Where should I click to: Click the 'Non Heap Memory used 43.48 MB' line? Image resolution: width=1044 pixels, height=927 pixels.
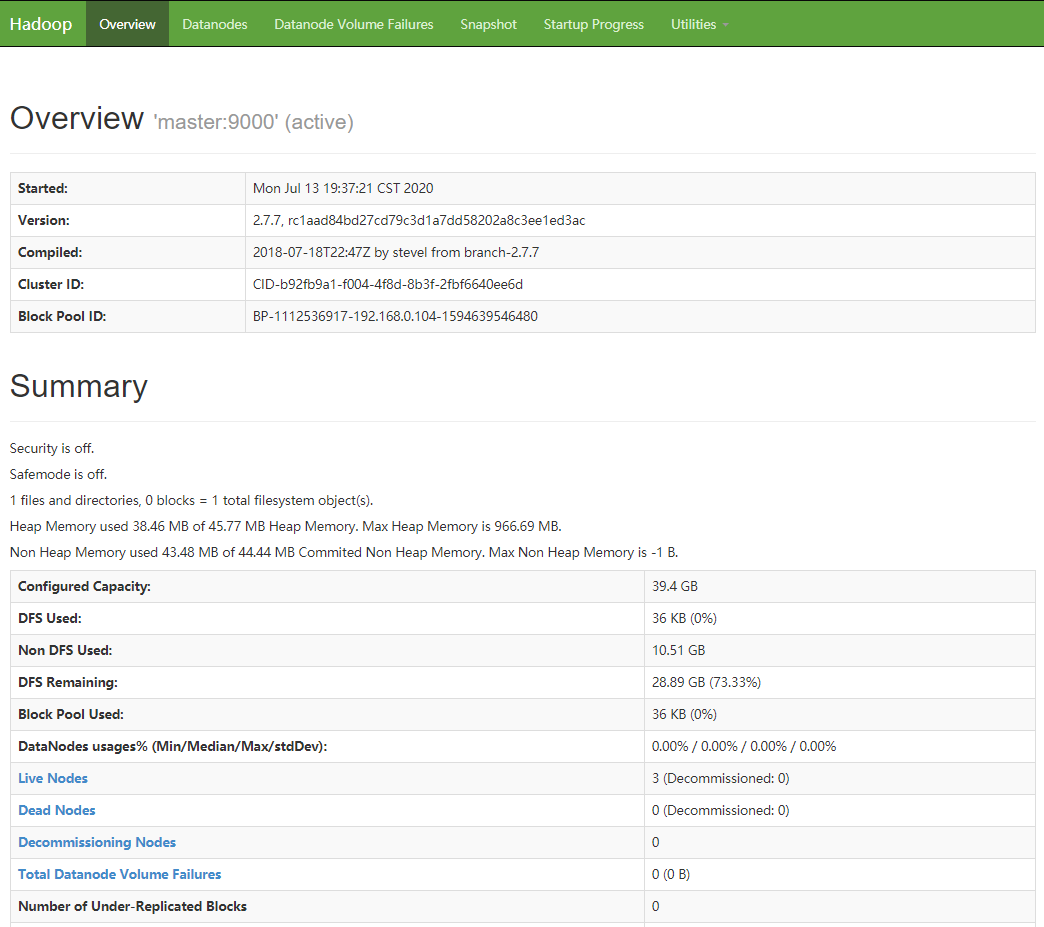coord(344,552)
